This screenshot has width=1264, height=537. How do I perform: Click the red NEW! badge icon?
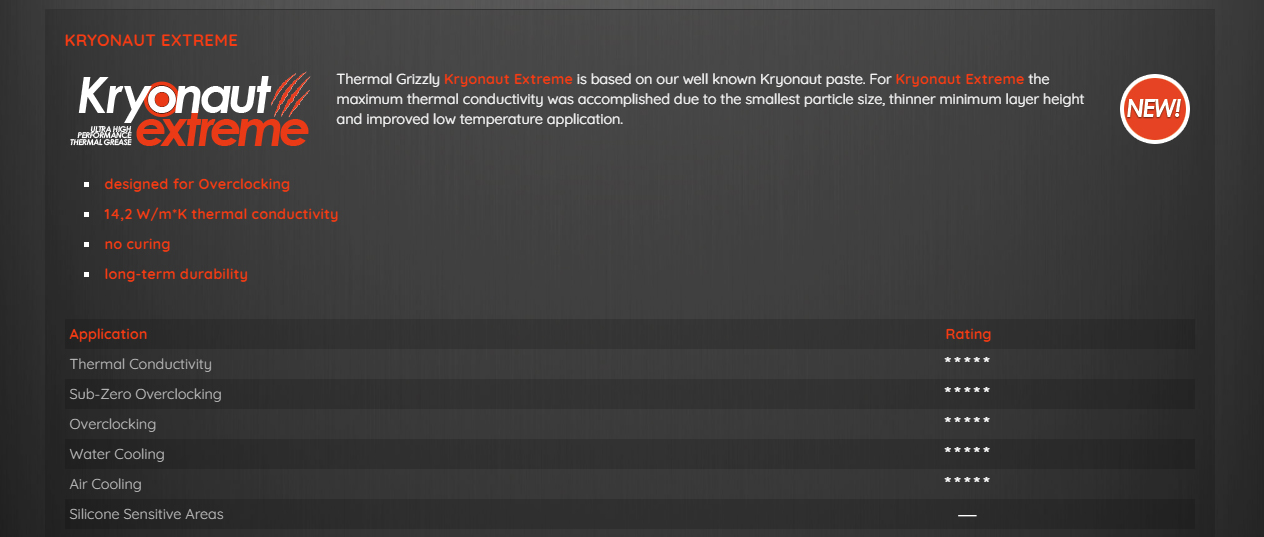tap(1155, 109)
